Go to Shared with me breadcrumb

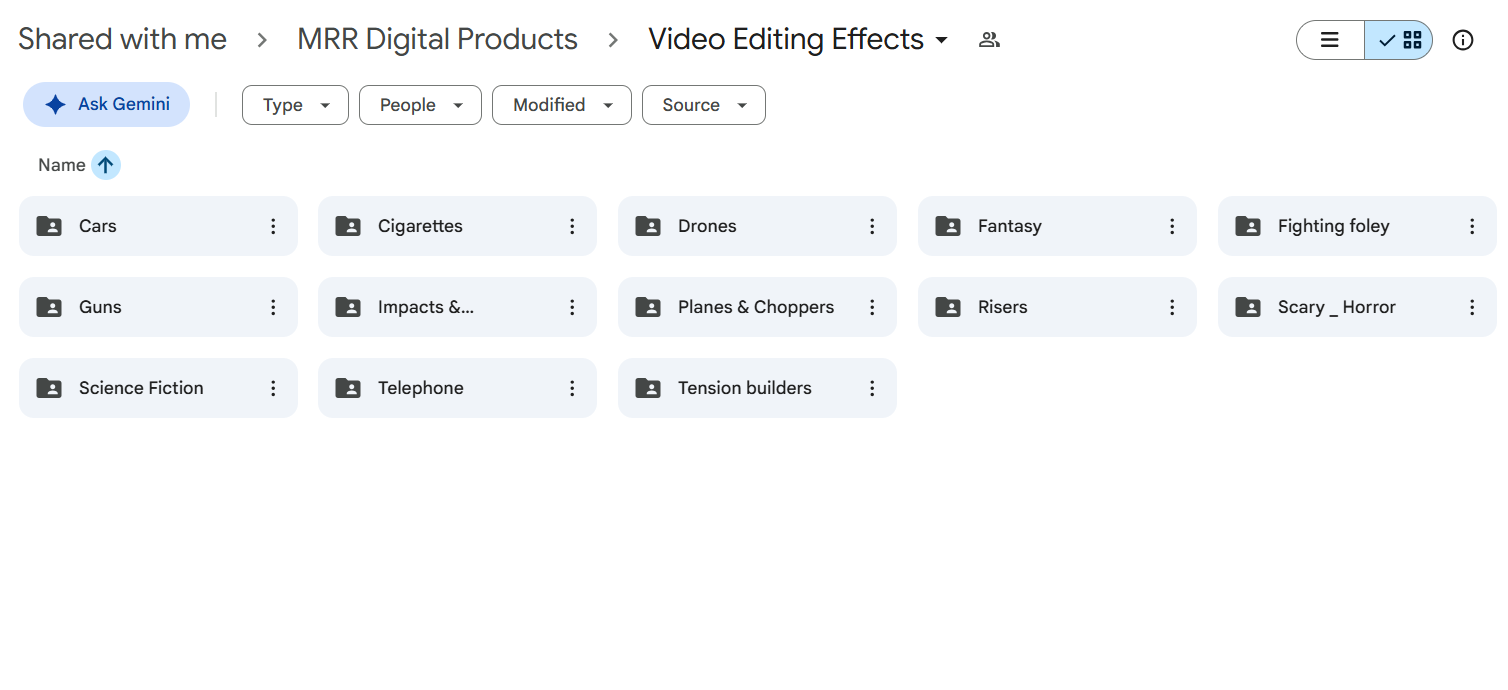point(123,40)
